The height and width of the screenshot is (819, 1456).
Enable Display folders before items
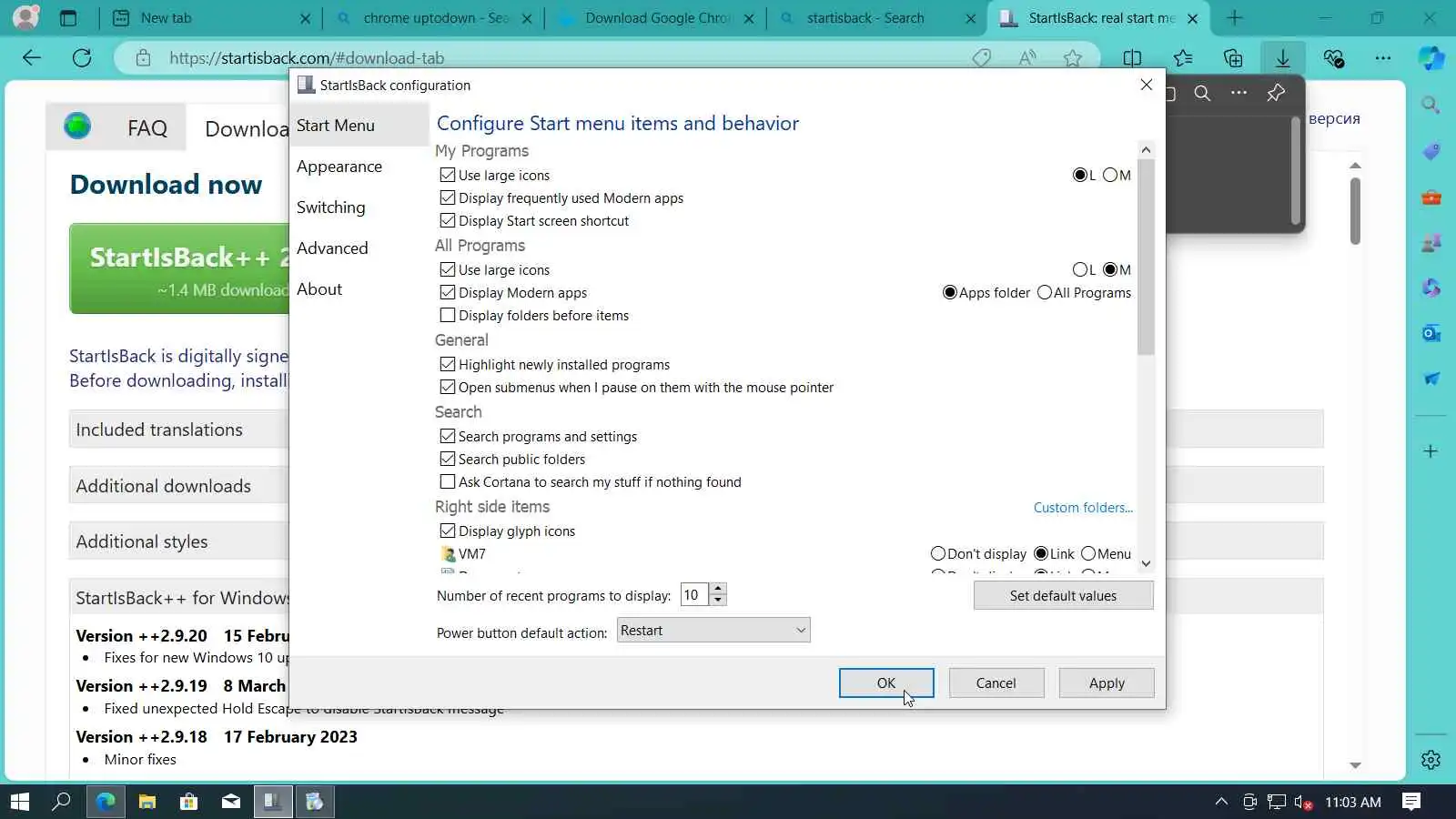point(448,315)
